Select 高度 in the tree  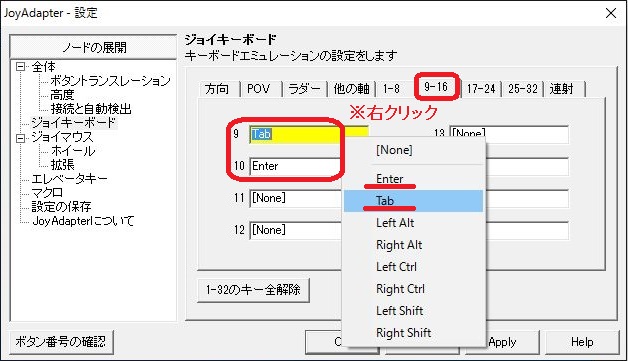click(62, 95)
